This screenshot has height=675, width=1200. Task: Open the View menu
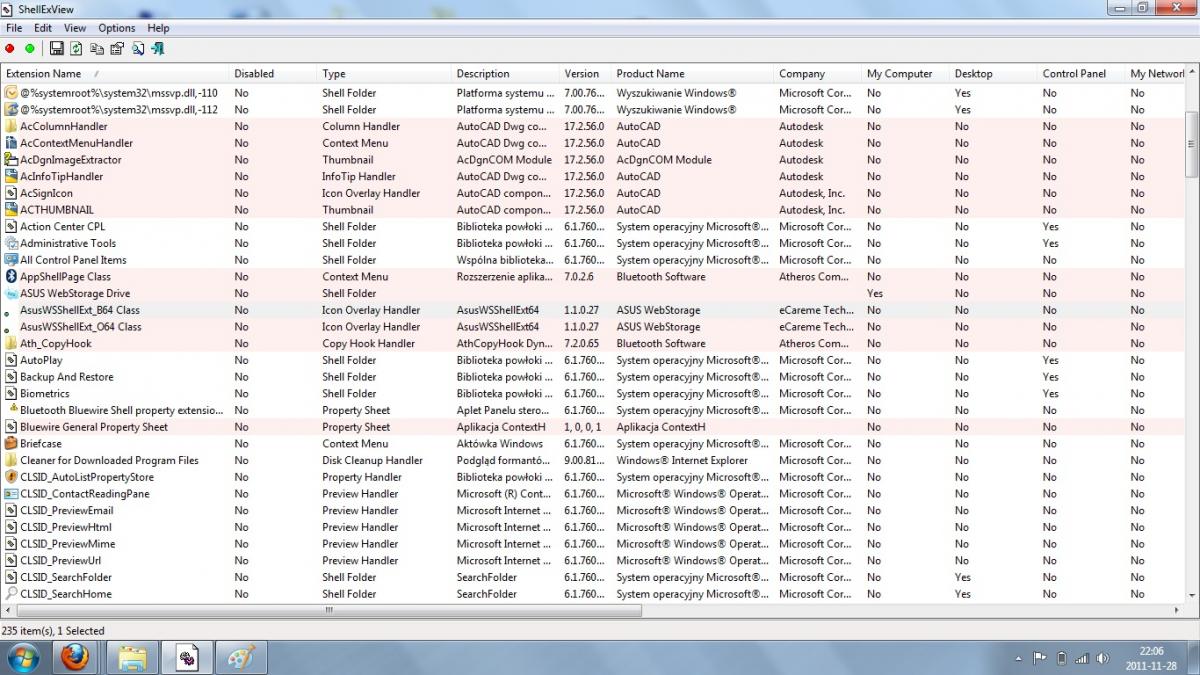(x=75, y=28)
